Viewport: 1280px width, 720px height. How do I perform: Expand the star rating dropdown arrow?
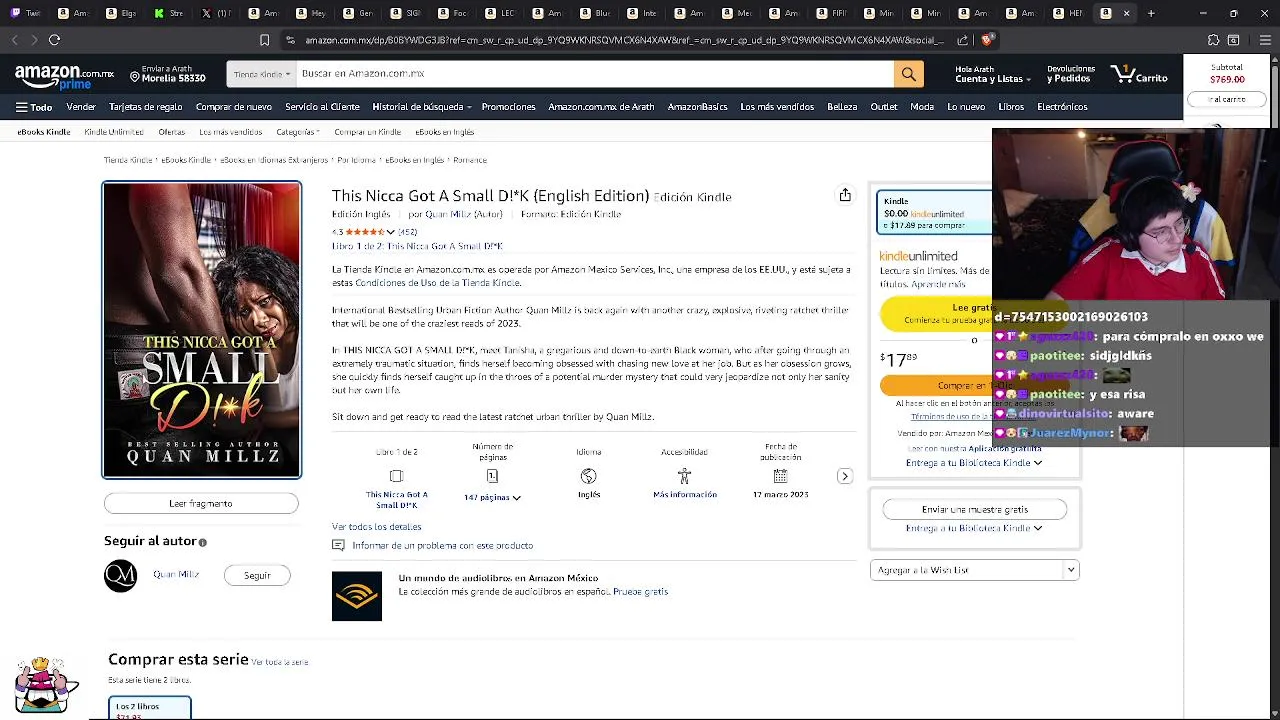coord(390,232)
